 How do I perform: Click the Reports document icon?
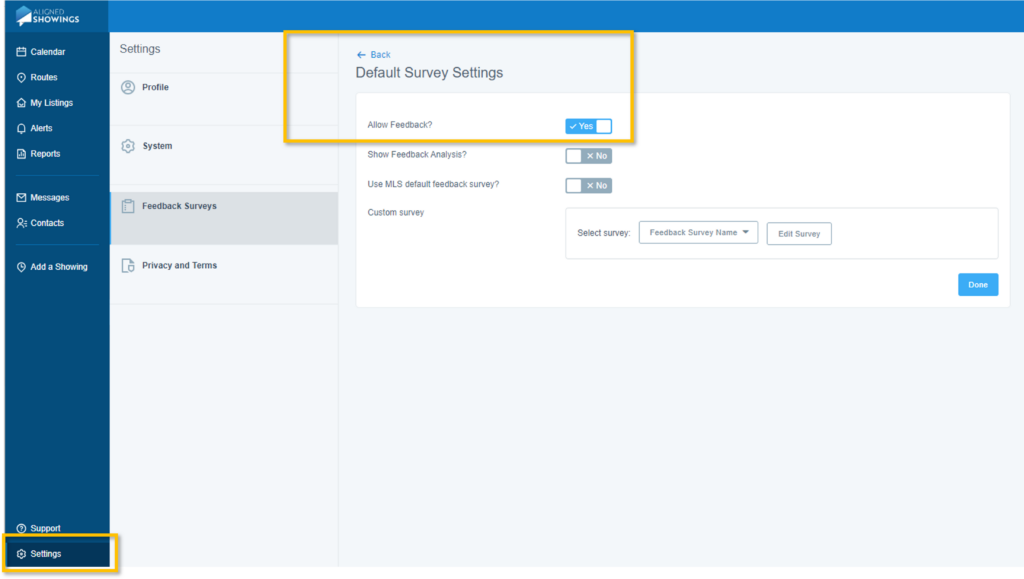click(x=22, y=154)
